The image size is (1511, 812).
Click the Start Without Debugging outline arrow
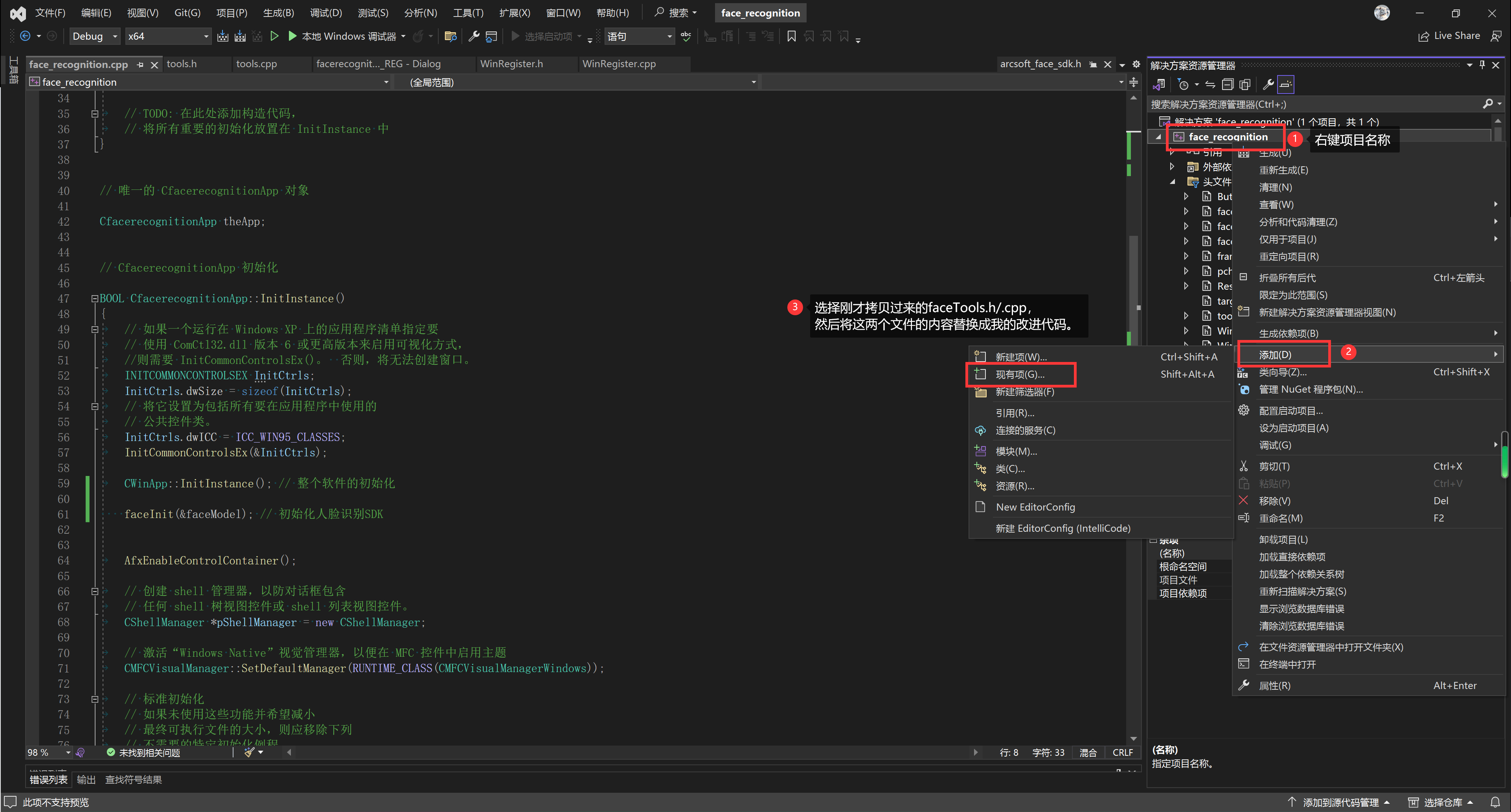pyautogui.click(x=274, y=37)
